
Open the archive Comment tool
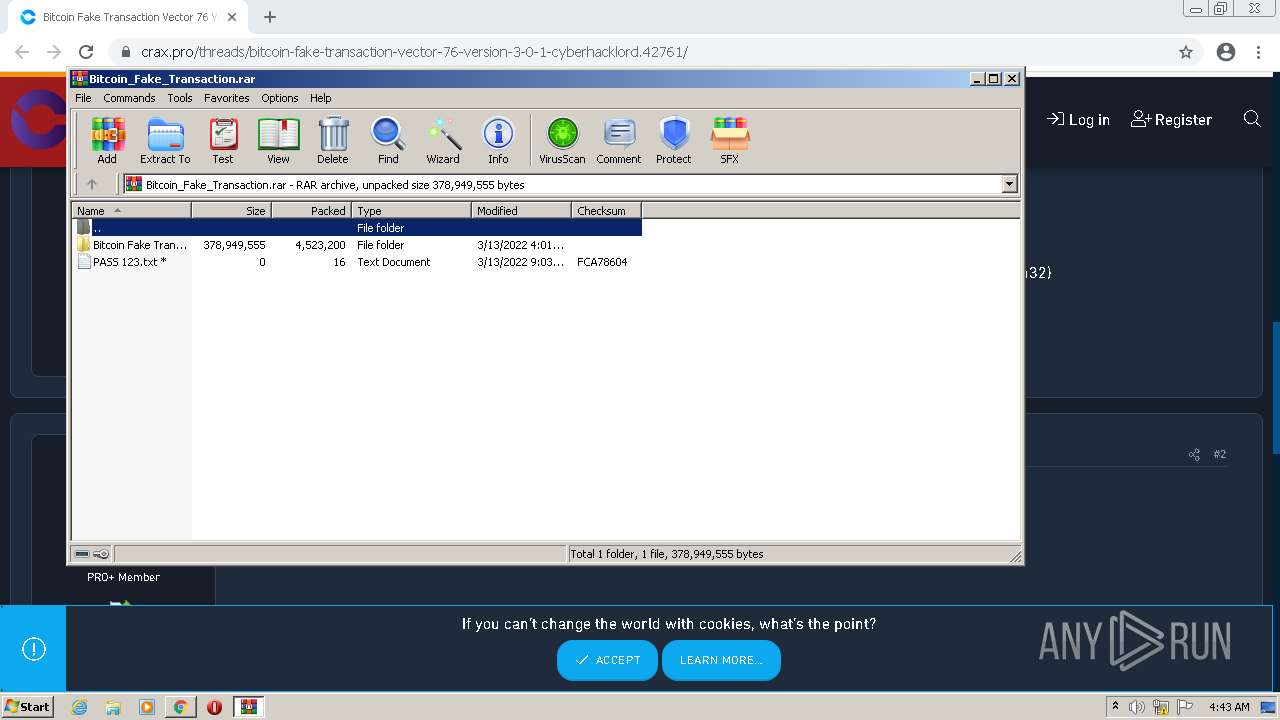(x=619, y=140)
